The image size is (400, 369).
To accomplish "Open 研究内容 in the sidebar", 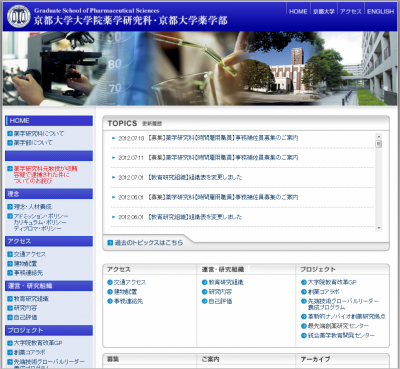I will coord(25,308).
